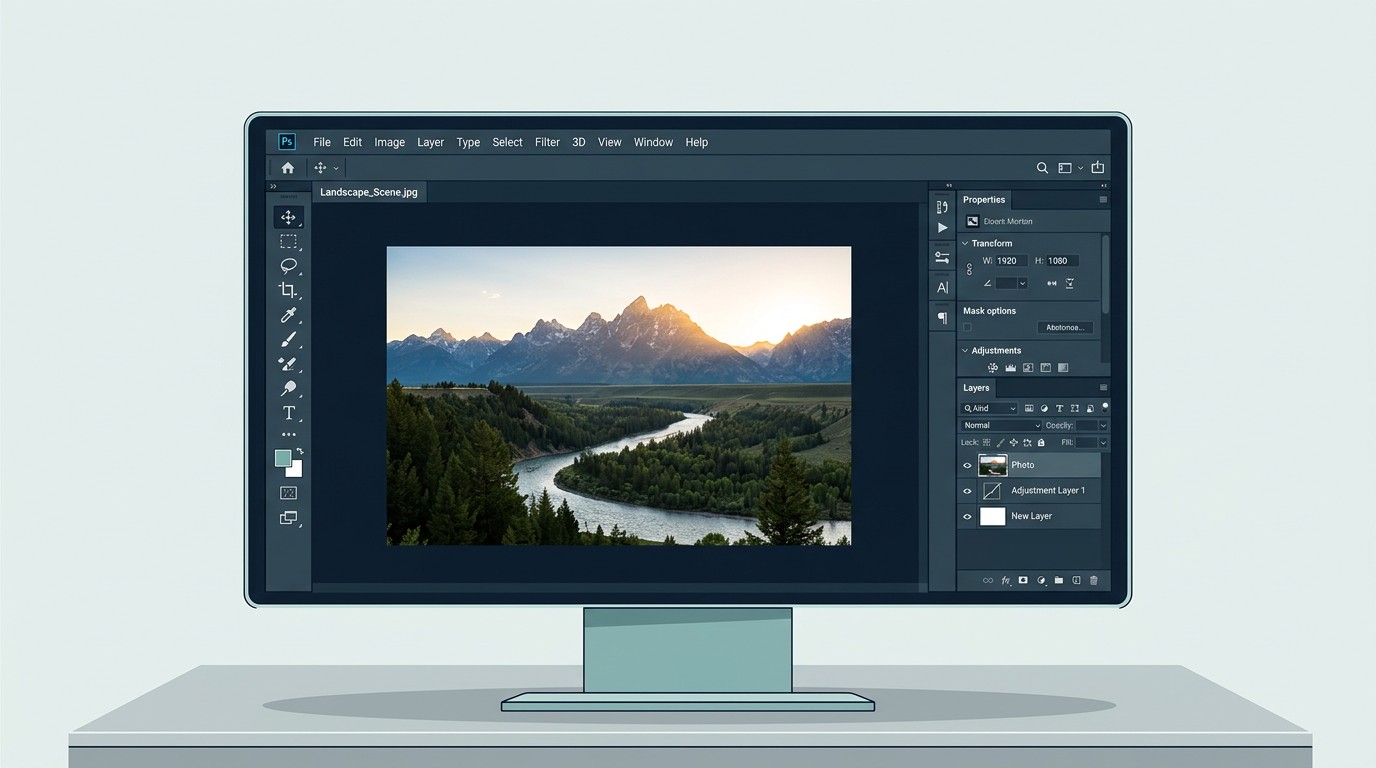This screenshot has height=768, width=1376.
Task: Open the History panel icon
Action: click(x=942, y=207)
